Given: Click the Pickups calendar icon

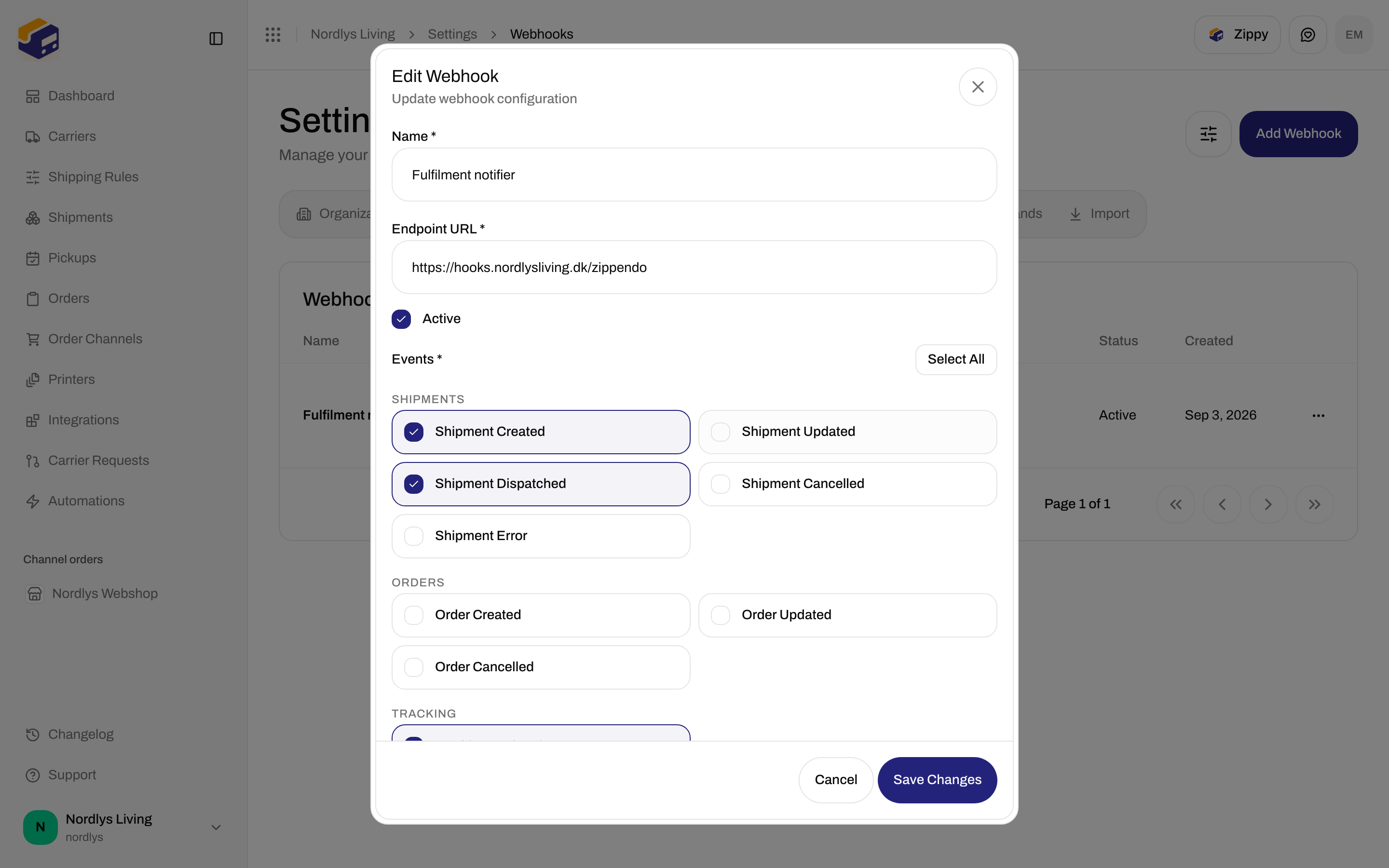Looking at the screenshot, I should 33,258.
